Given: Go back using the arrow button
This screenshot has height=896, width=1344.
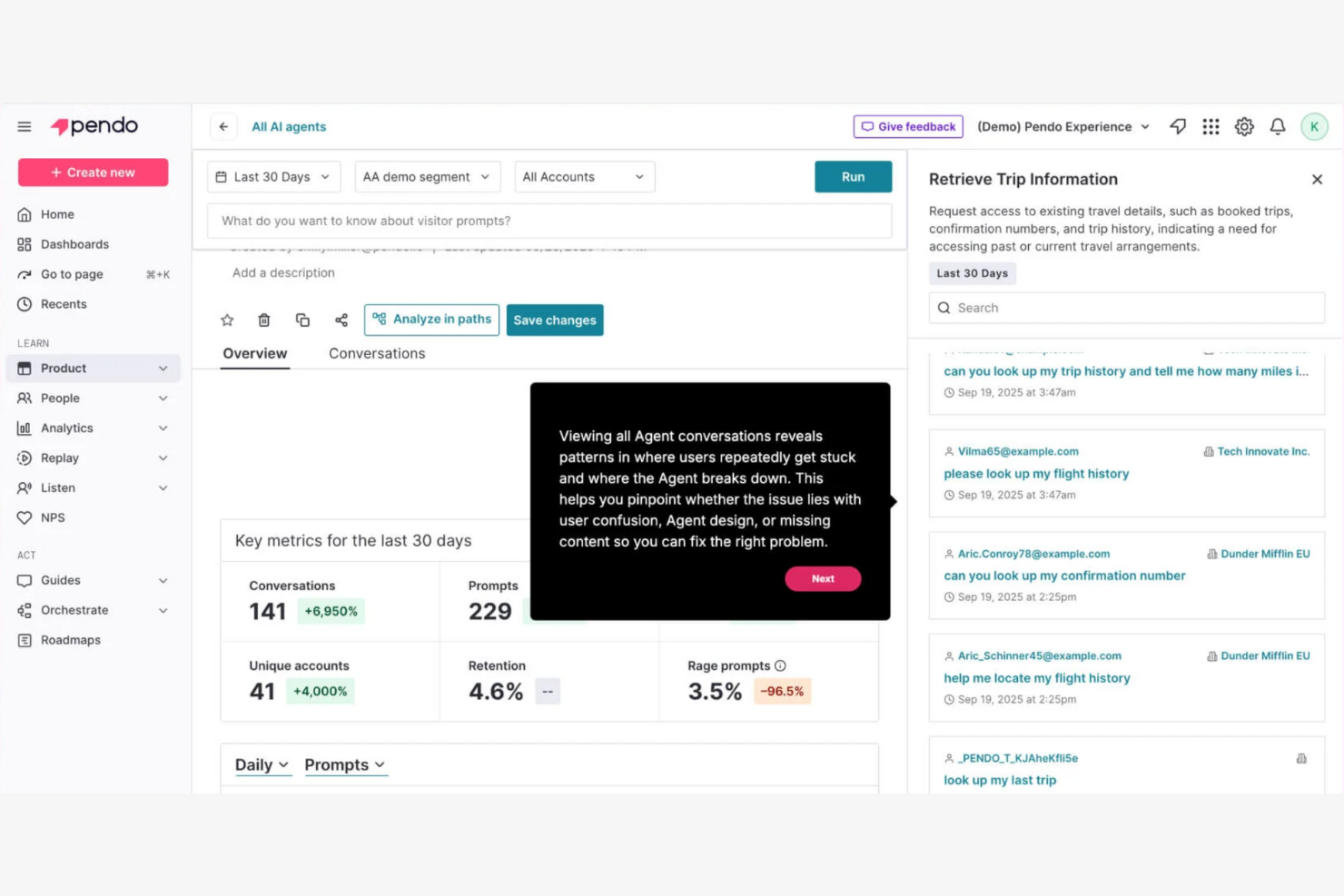Looking at the screenshot, I should (x=223, y=127).
